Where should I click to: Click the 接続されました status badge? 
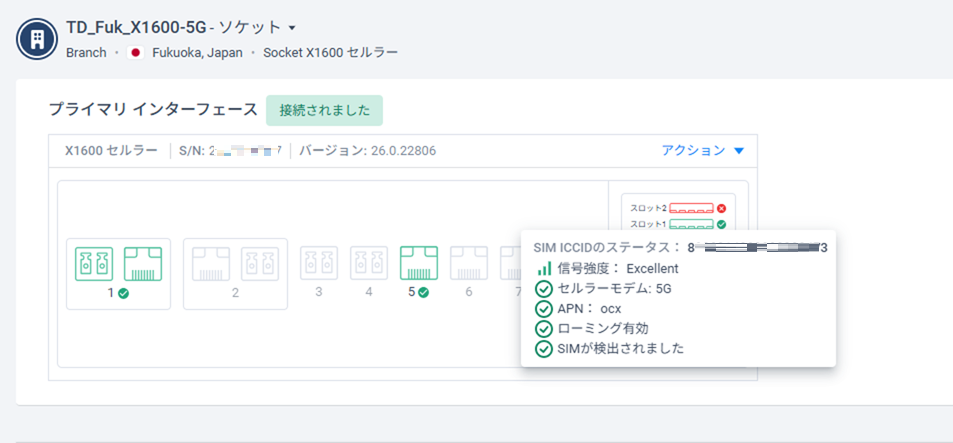[325, 111]
